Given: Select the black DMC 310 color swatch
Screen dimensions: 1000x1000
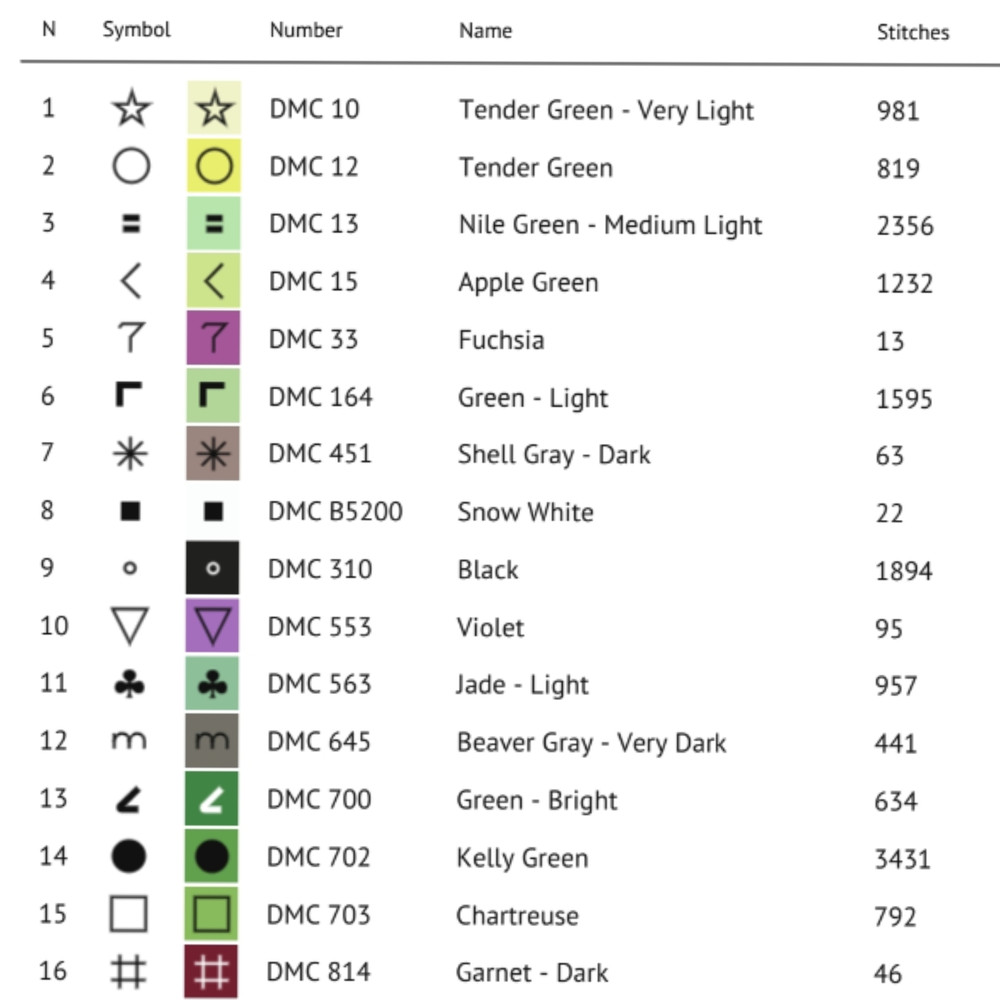Looking at the screenshot, I should tap(213, 569).
